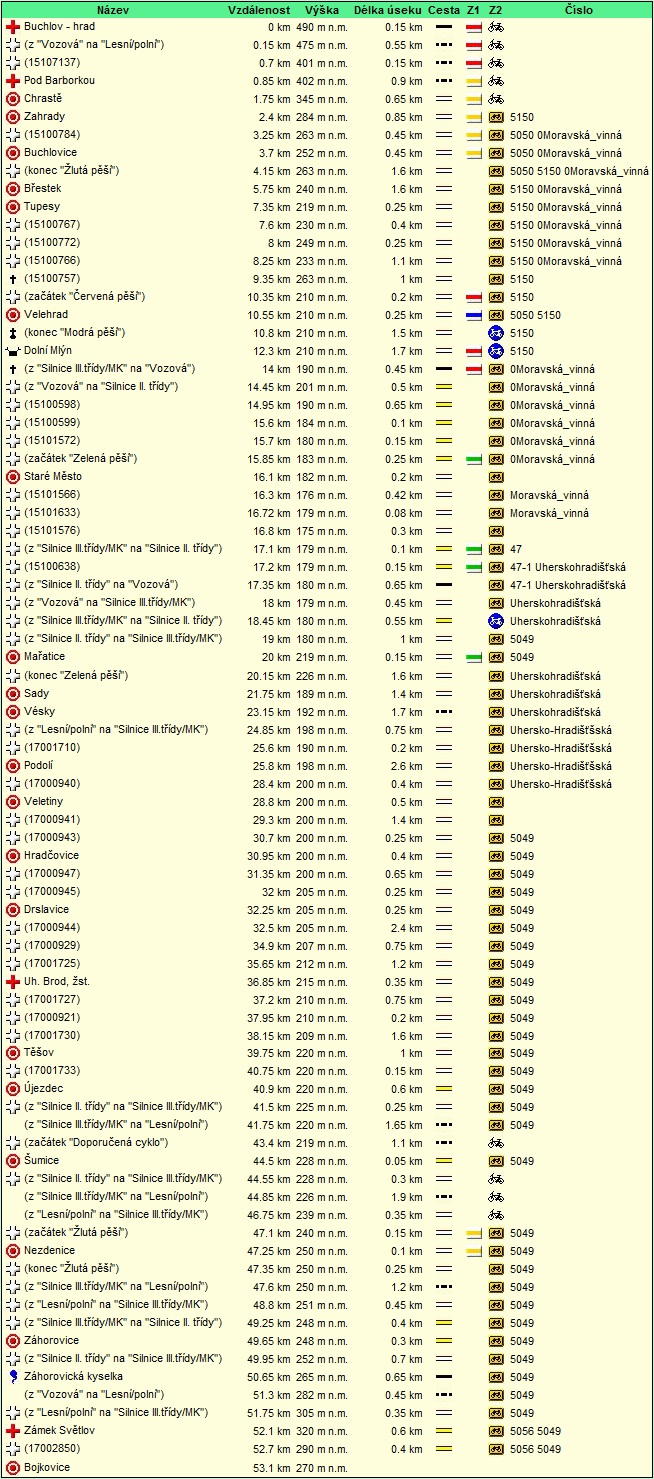
Task: Click the mill icon next to Dolní Mlýn
Action: click(13, 351)
